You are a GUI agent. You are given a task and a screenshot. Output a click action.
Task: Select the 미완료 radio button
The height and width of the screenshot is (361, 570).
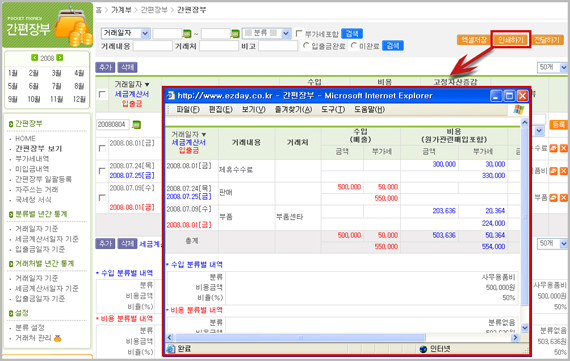pos(354,45)
